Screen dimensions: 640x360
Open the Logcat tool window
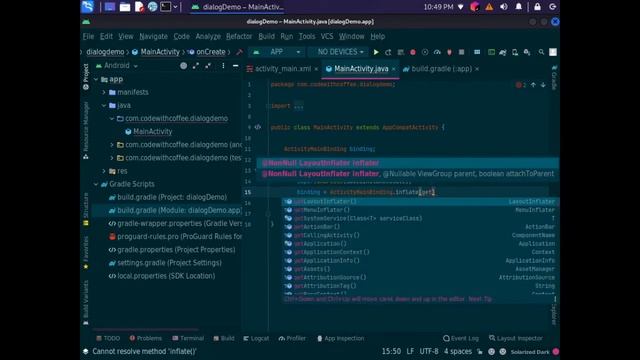tap(256, 338)
